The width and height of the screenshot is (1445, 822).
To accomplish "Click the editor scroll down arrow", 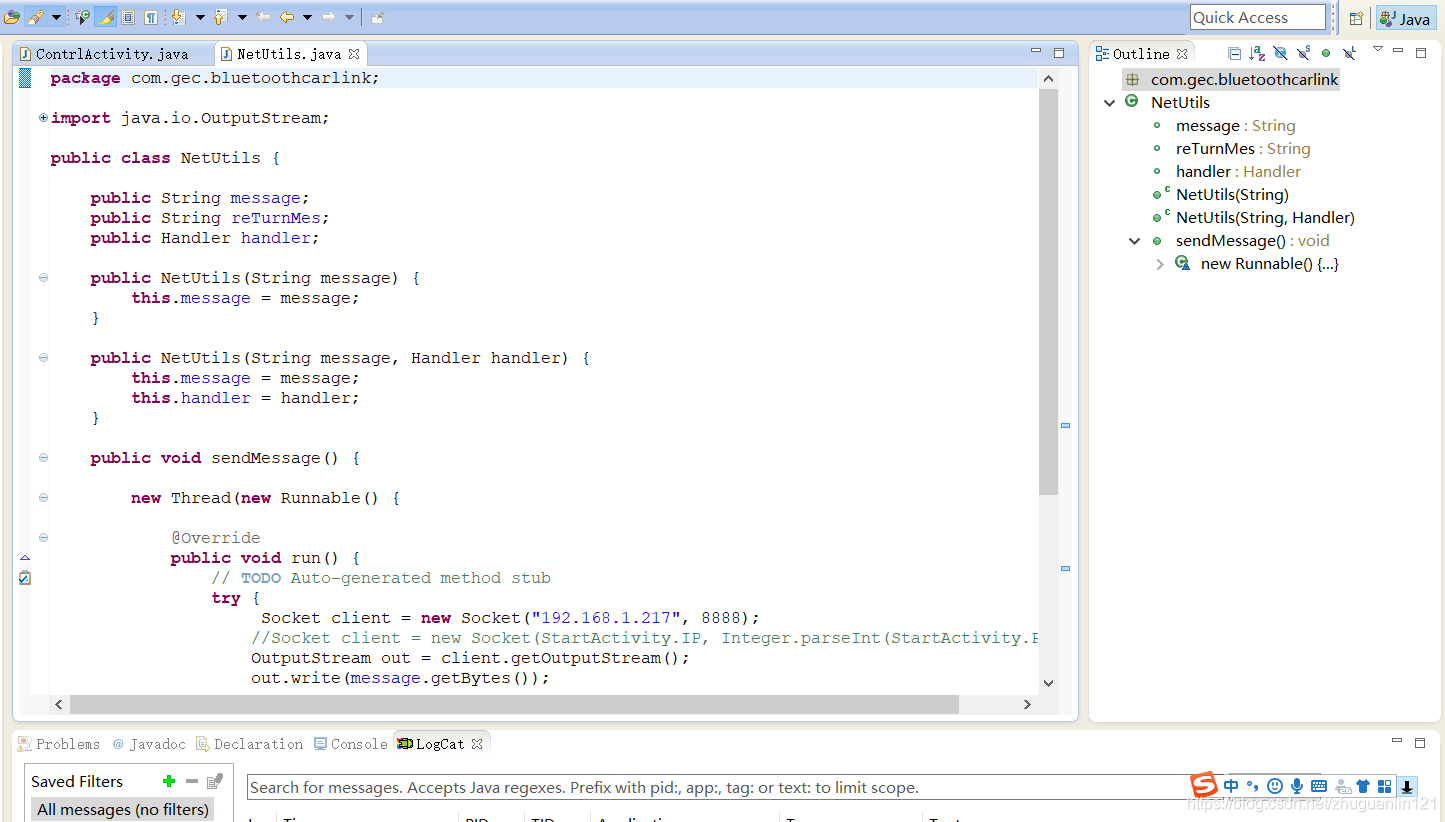I will (x=1048, y=683).
